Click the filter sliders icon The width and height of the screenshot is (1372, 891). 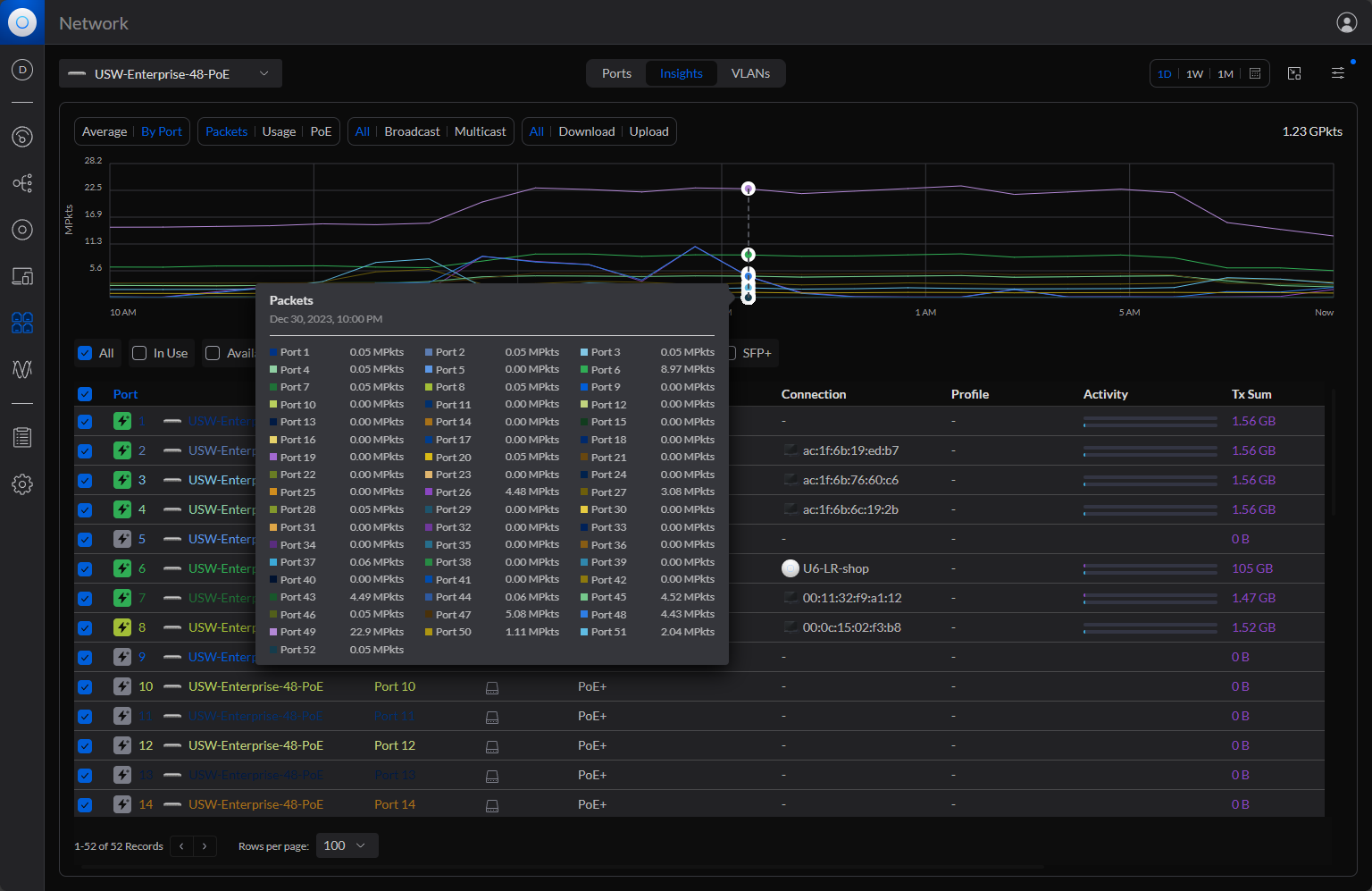coord(1337,73)
